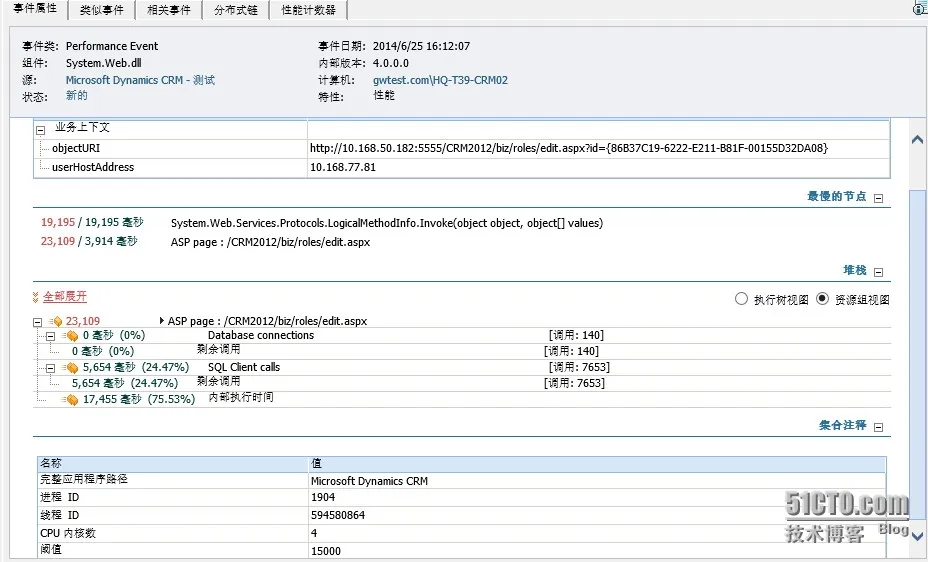The width and height of the screenshot is (928, 562).
Task: Click the scroll up arrow
Action: tap(917, 140)
